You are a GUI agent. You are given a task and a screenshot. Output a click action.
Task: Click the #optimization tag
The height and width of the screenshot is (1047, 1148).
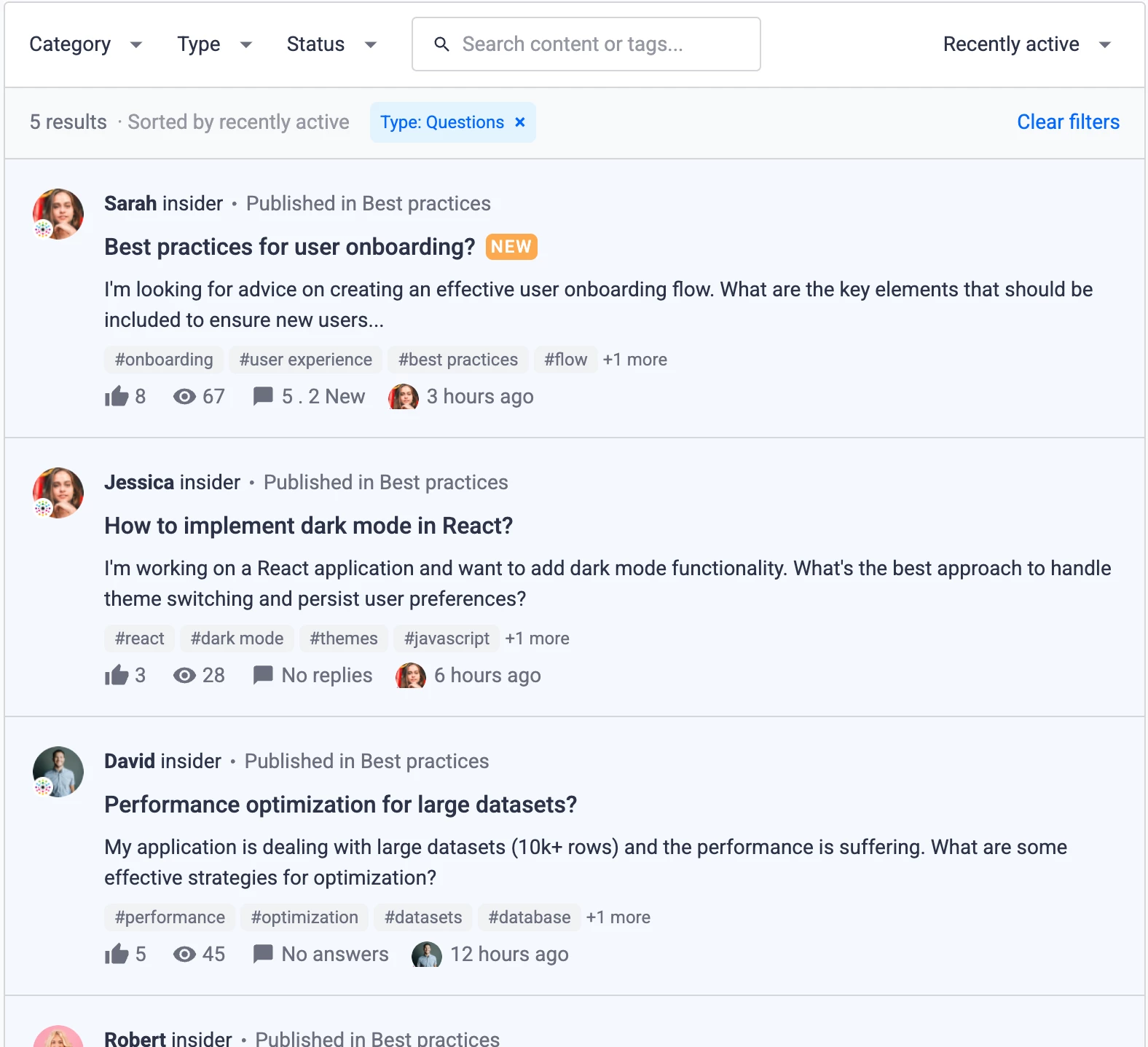(x=304, y=917)
